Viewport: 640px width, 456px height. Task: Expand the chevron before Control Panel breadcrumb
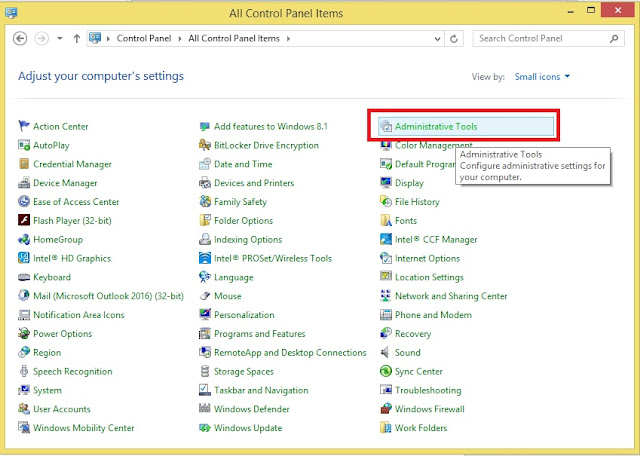pyautogui.click(x=108, y=38)
